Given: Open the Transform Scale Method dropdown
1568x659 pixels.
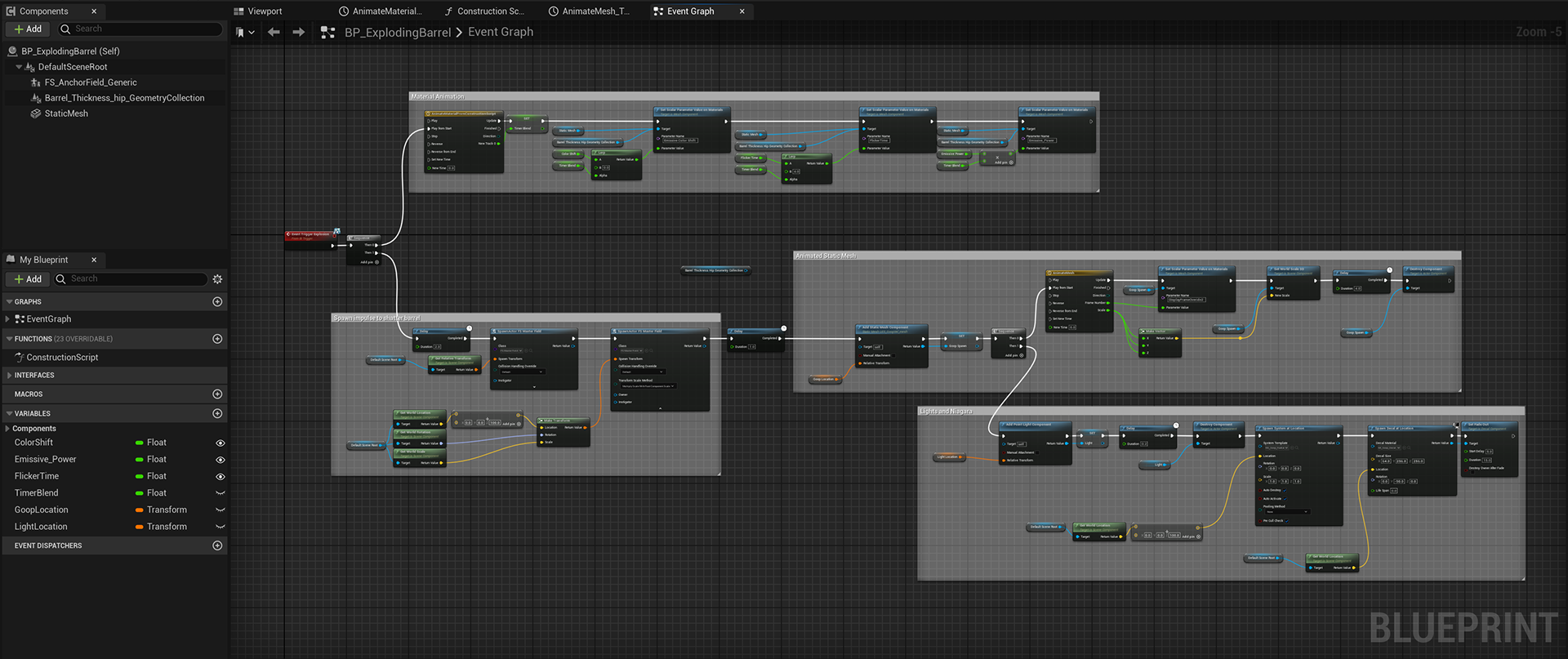Looking at the screenshot, I should [648, 386].
